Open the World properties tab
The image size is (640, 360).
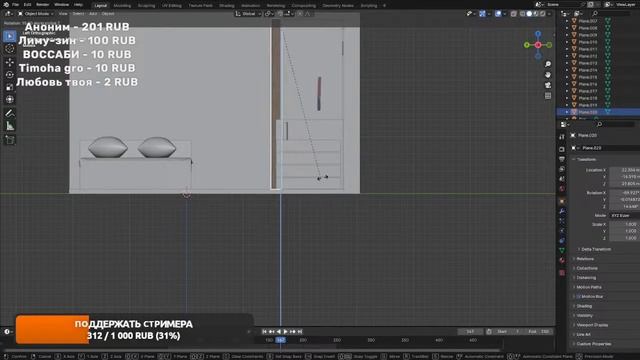click(x=562, y=189)
